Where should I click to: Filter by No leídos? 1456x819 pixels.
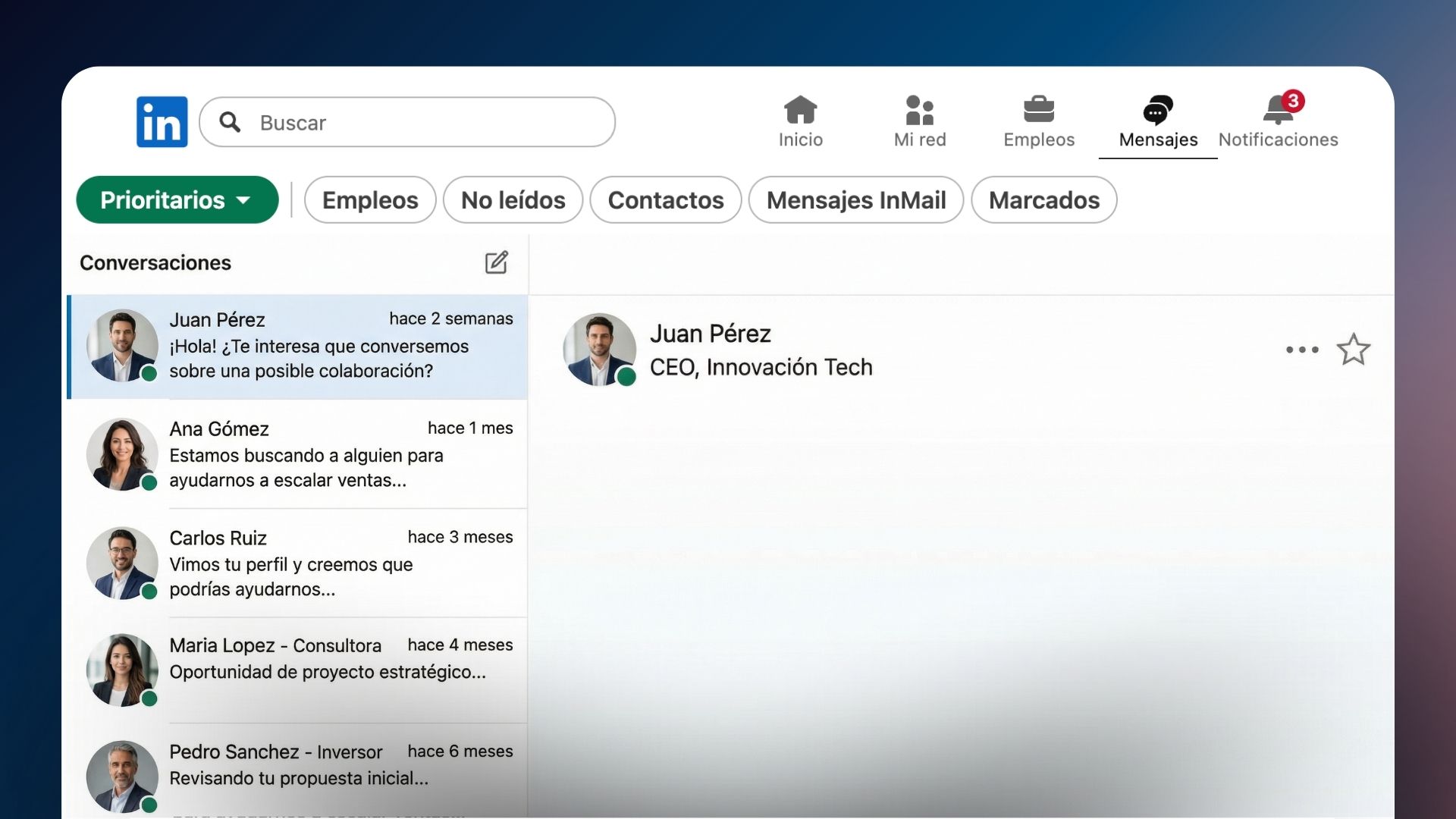tap(513, 200)
